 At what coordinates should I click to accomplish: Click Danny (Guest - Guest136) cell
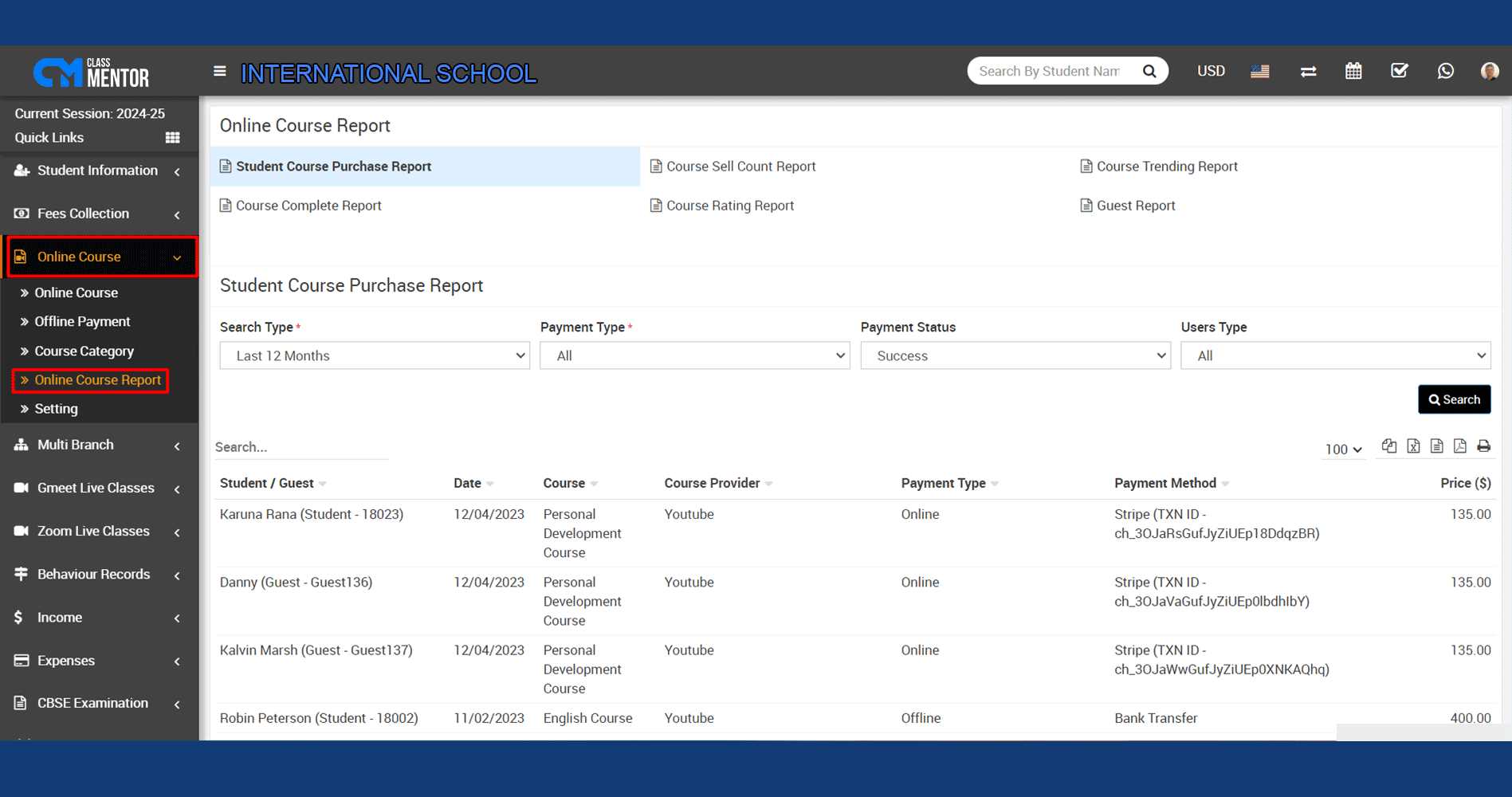pos(297,582)
